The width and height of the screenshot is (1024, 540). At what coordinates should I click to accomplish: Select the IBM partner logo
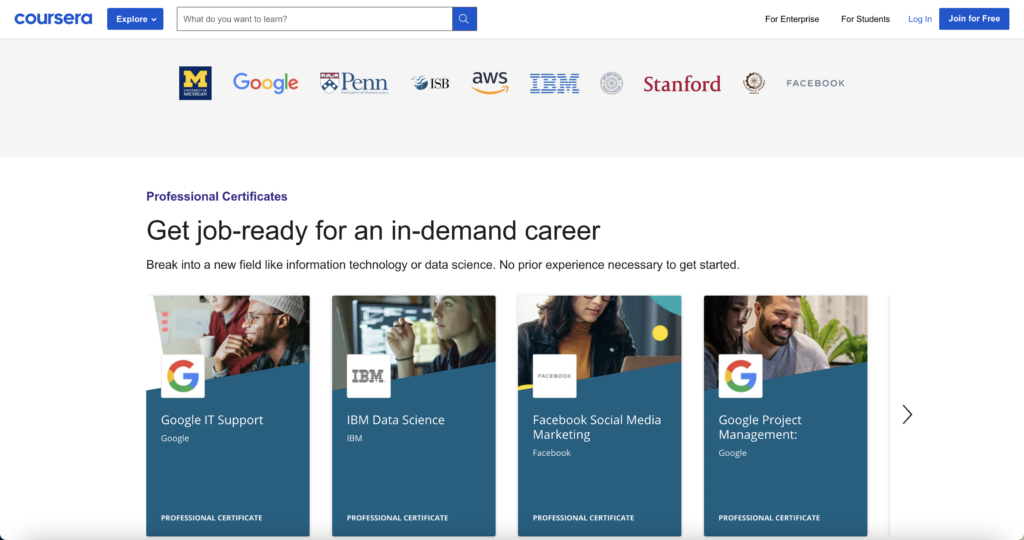[554, 84]
